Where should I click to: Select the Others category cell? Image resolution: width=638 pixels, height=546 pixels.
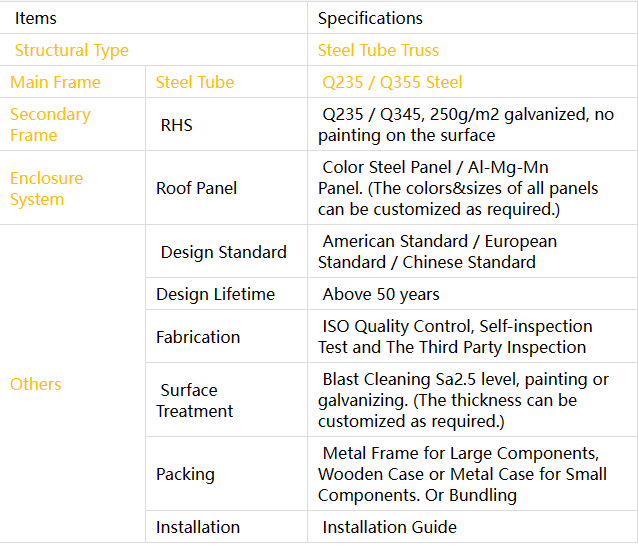click(x=36, y=384)
